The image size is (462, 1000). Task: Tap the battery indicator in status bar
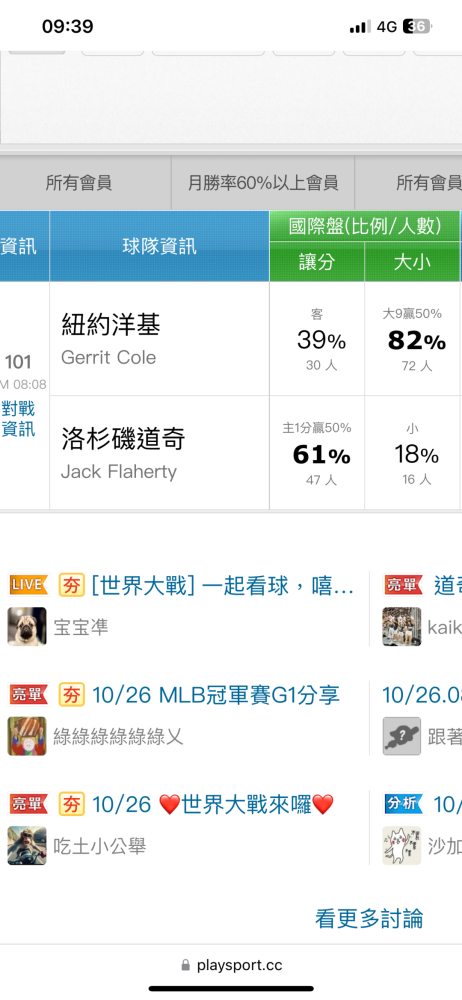click(419, 27)
